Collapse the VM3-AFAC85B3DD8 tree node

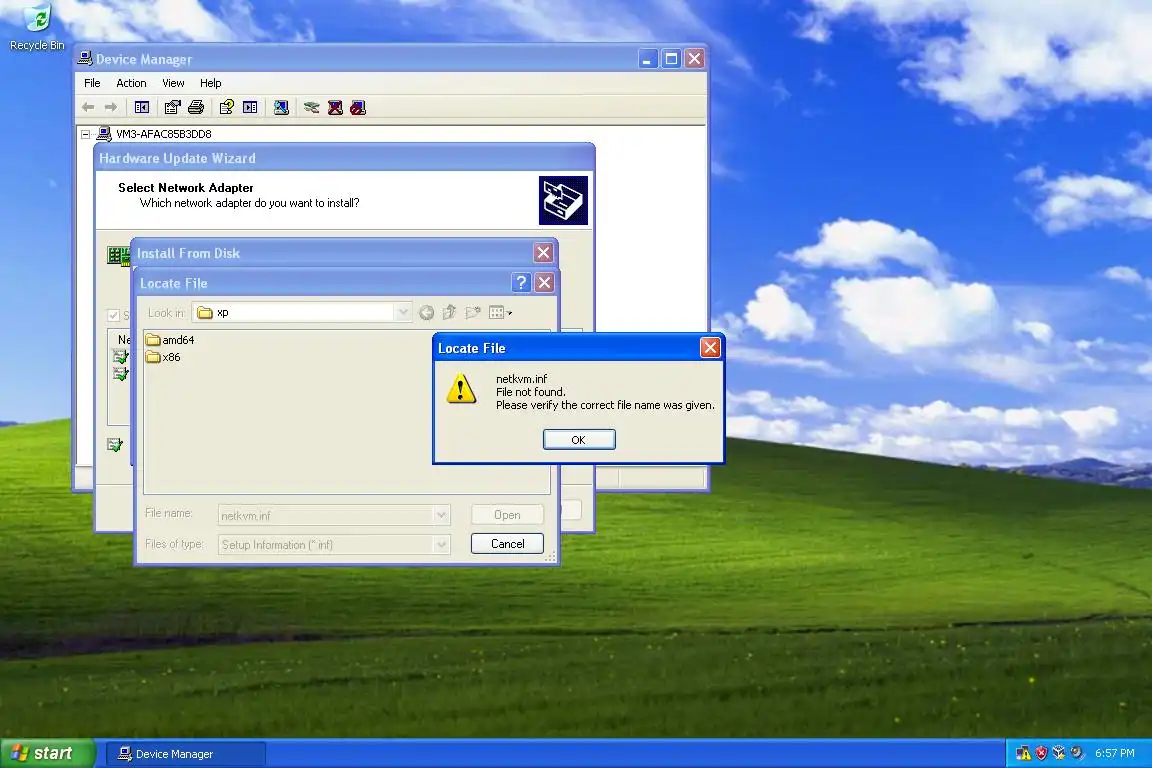click(85, 134)
